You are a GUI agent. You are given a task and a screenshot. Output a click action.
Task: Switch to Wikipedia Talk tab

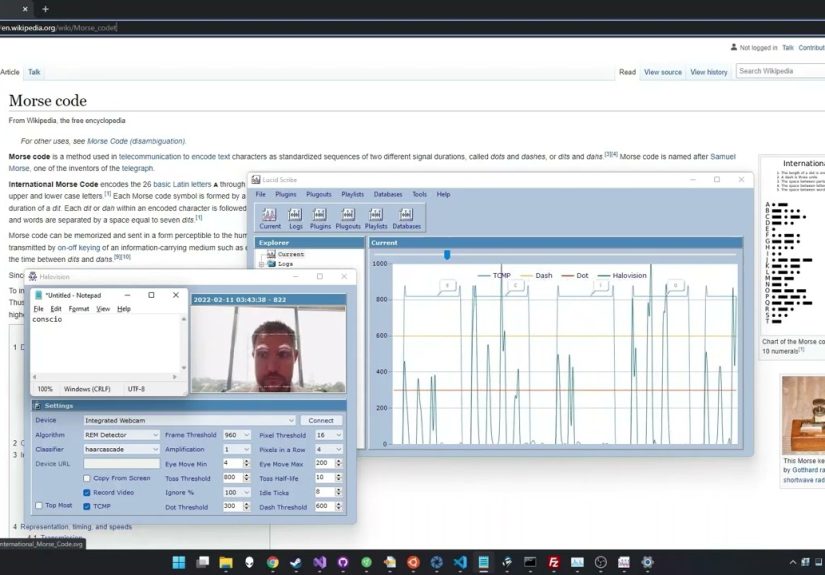tap(34, 72)
